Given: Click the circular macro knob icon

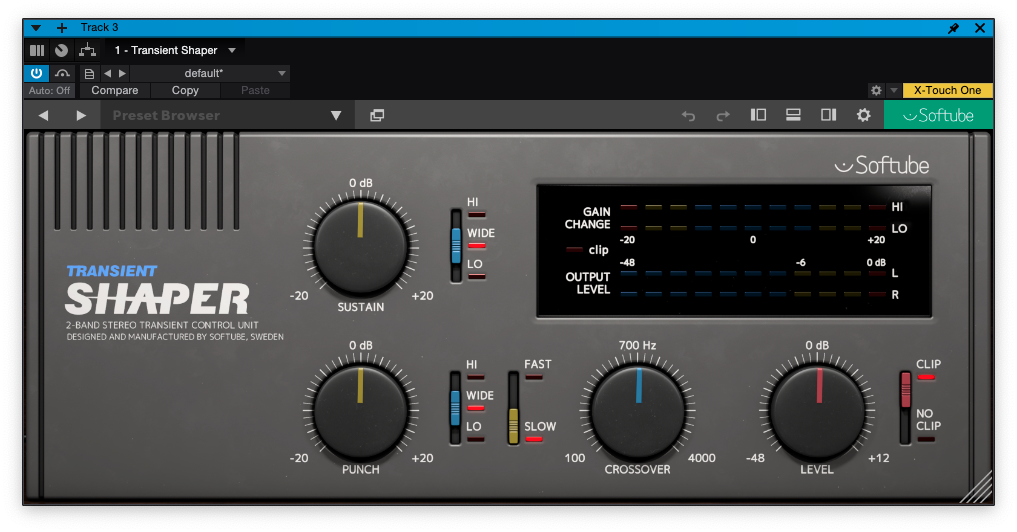Looking at the screenshot, I should 62,50.
